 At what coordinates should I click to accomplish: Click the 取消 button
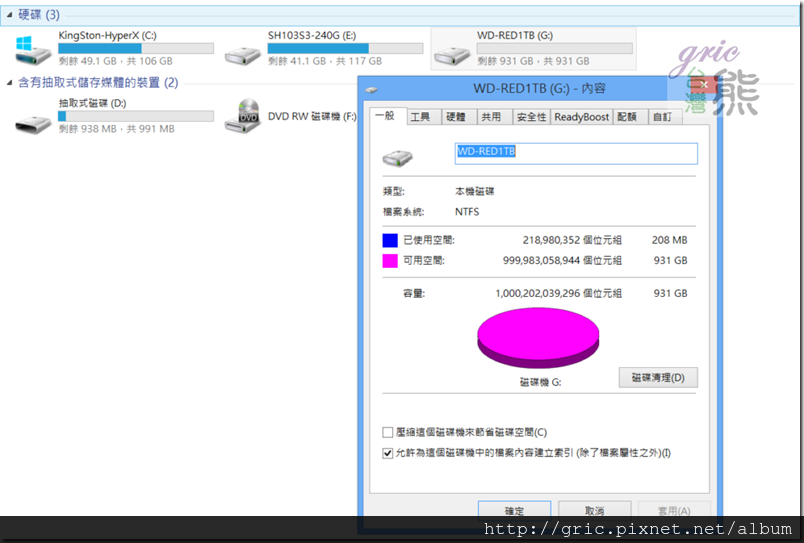coord(594,510)
